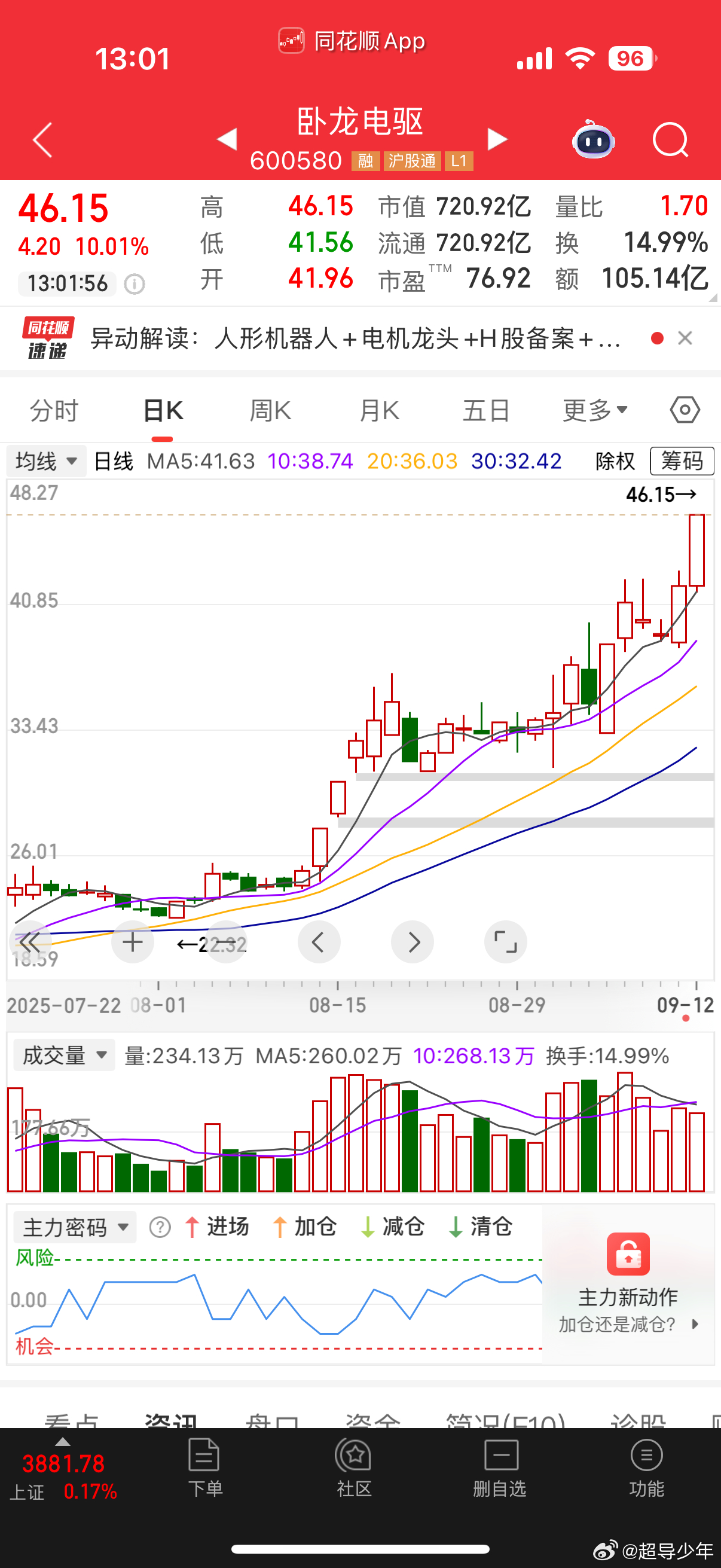Expand the 上证 index bar arrow
This screenshot has width=721, height=1568.
63,1442
